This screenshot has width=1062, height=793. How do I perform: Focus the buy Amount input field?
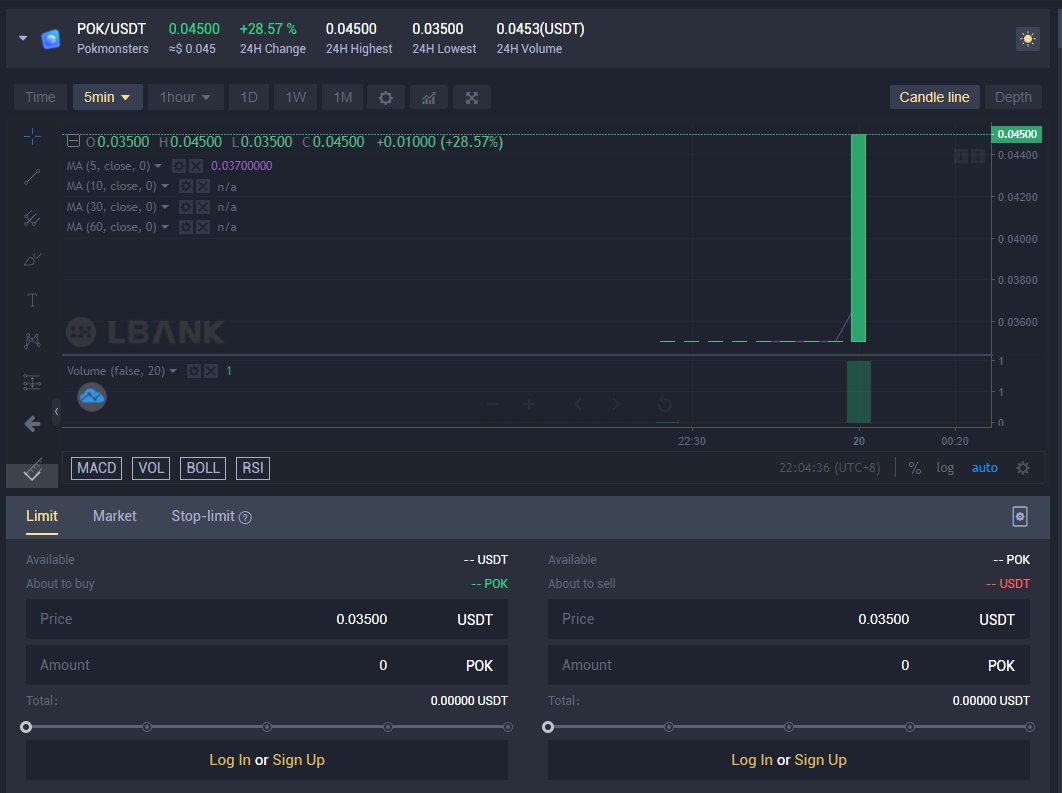[267, 665]
